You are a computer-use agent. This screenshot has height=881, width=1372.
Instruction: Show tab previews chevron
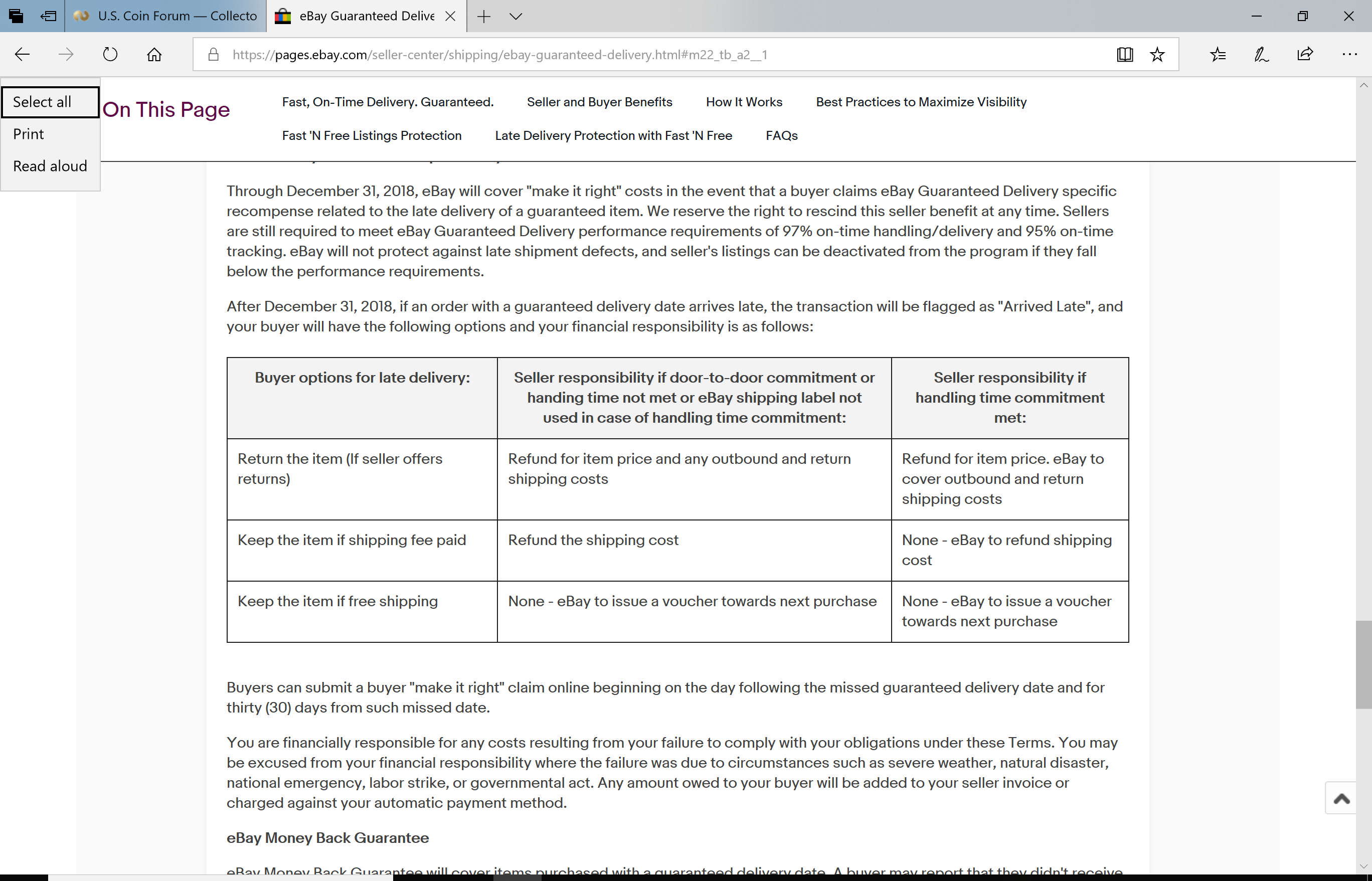tap(516, 16)
